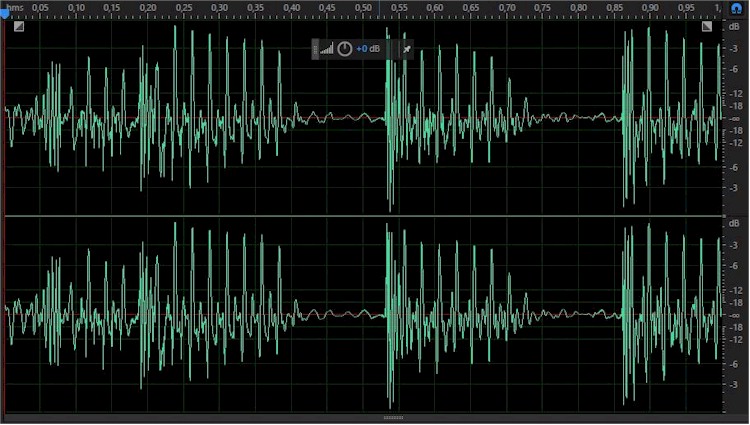Click 0,10 on the time ruler
750x425 pixels.
point(76,8)
